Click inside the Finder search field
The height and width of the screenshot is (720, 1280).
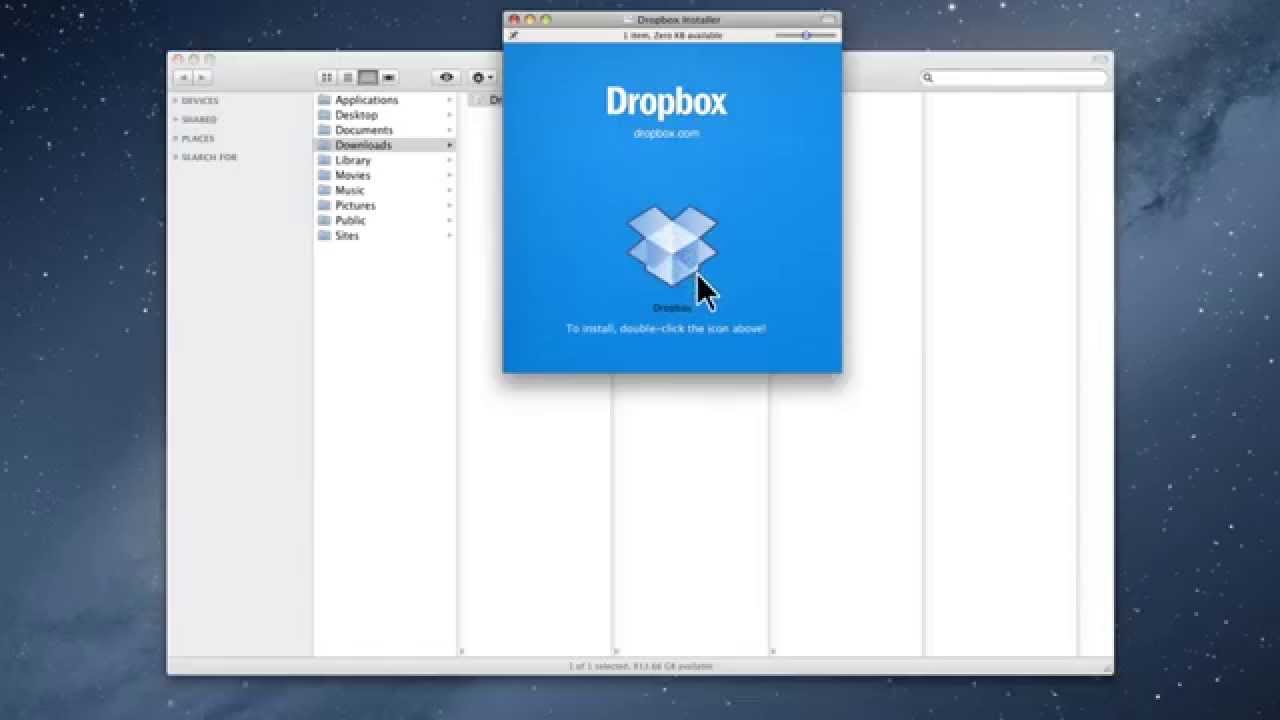coord(1014,77)
